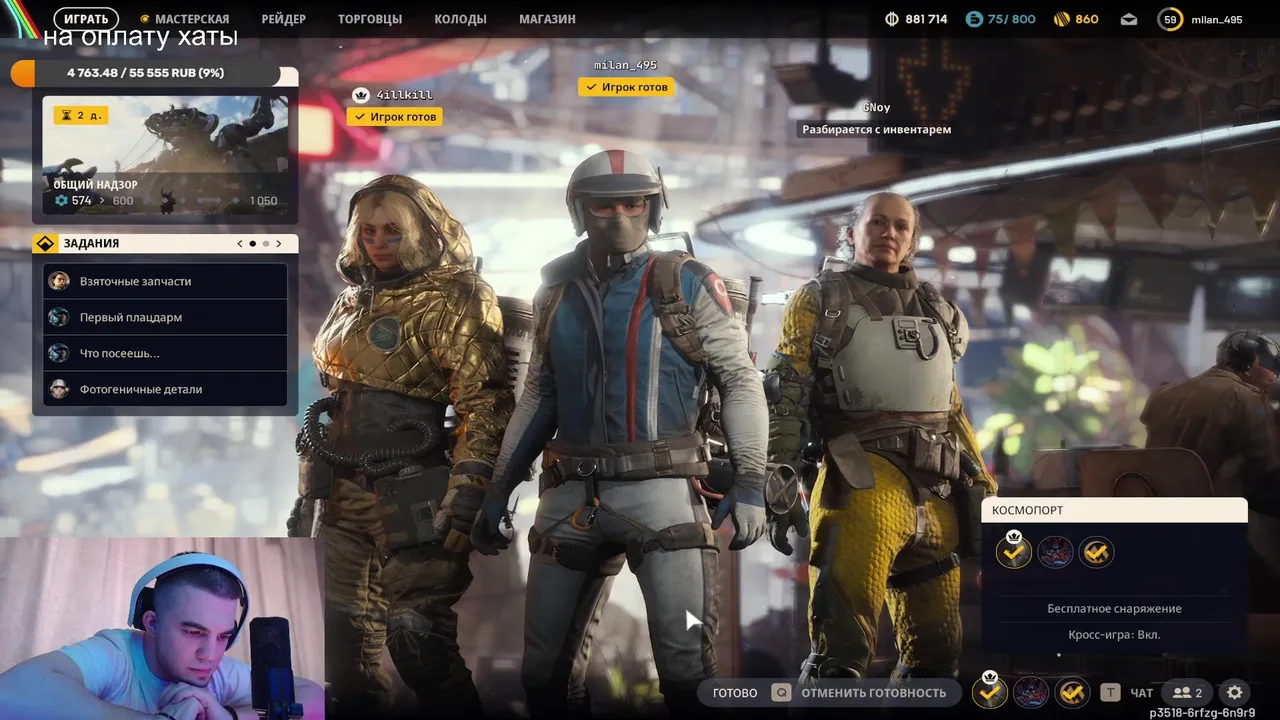Click the 4illkill player name tag

405,95
